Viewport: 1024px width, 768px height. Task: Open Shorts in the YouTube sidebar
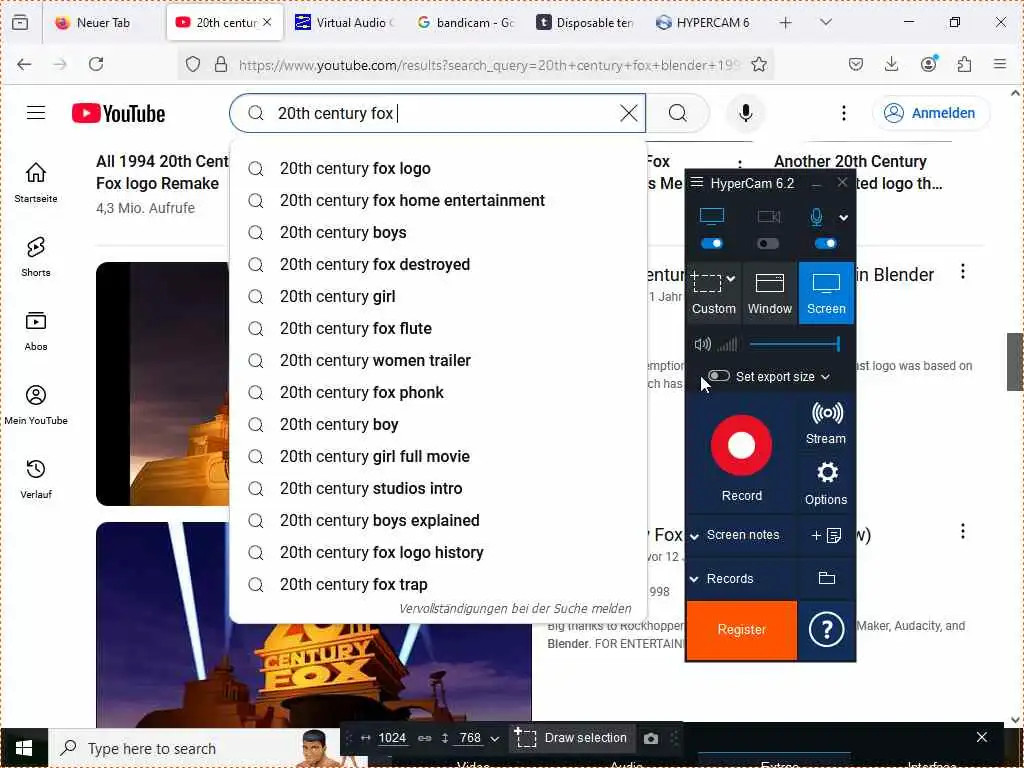(36, 257)
